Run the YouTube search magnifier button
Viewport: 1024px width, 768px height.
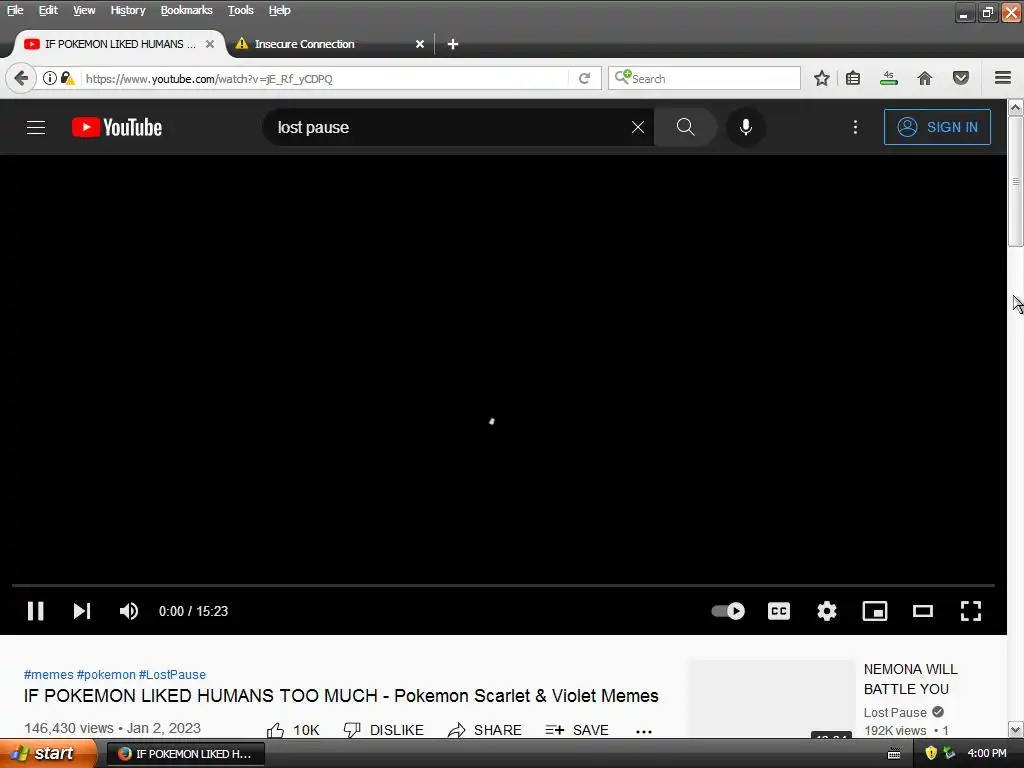[x=685, y=127]
